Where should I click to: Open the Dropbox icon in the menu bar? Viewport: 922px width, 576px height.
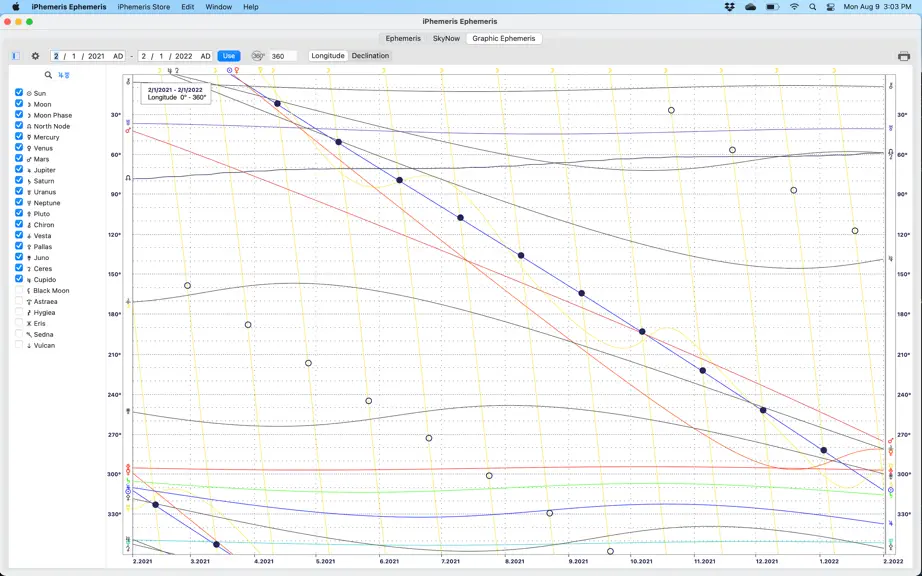pyautogui.click(x=730, y=7)
